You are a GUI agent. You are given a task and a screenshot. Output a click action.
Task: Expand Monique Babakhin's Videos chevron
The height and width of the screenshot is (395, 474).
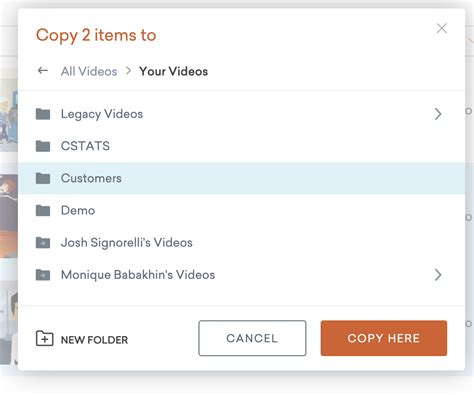click(x=438, y=275)
